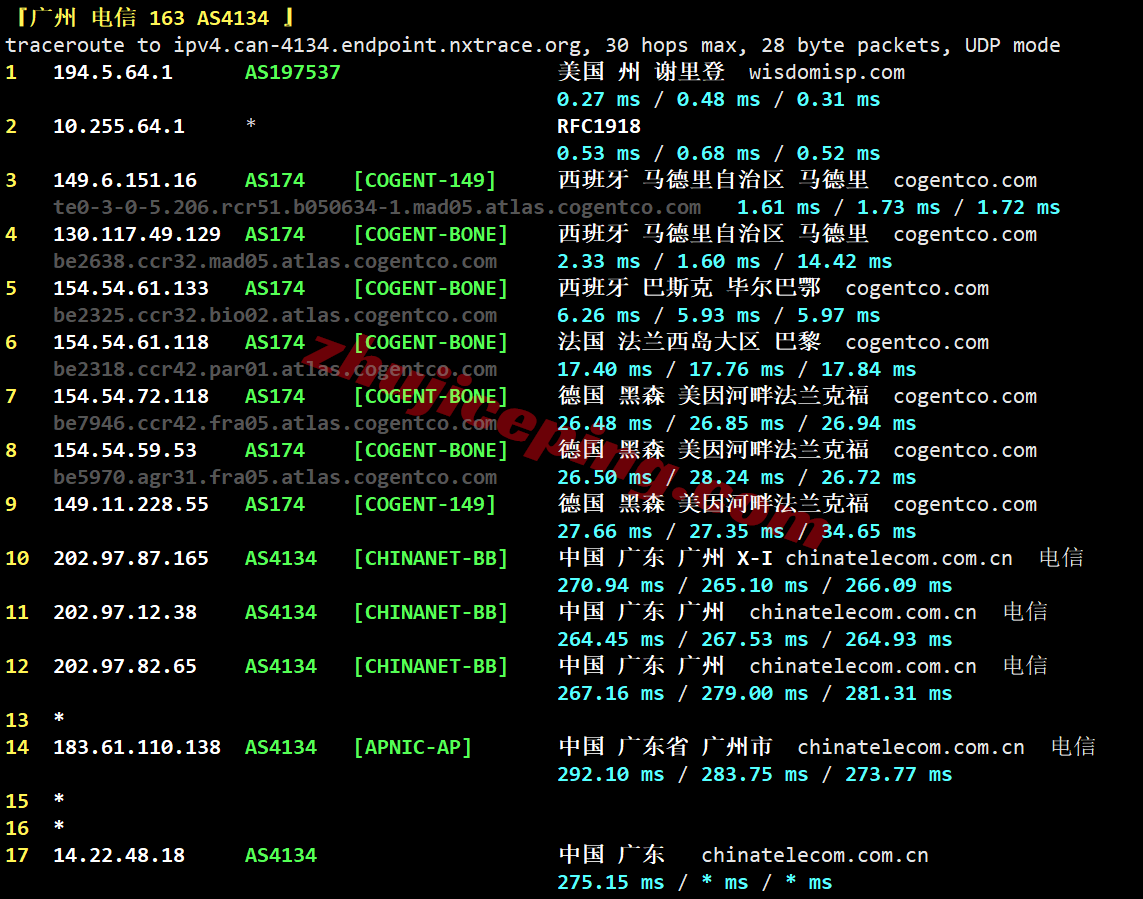Viewport: 1143px width, 899px height.
Task: Click be2318.ccr42.par01.atlas.cogentco.com hostname
Action: point(275,369)
